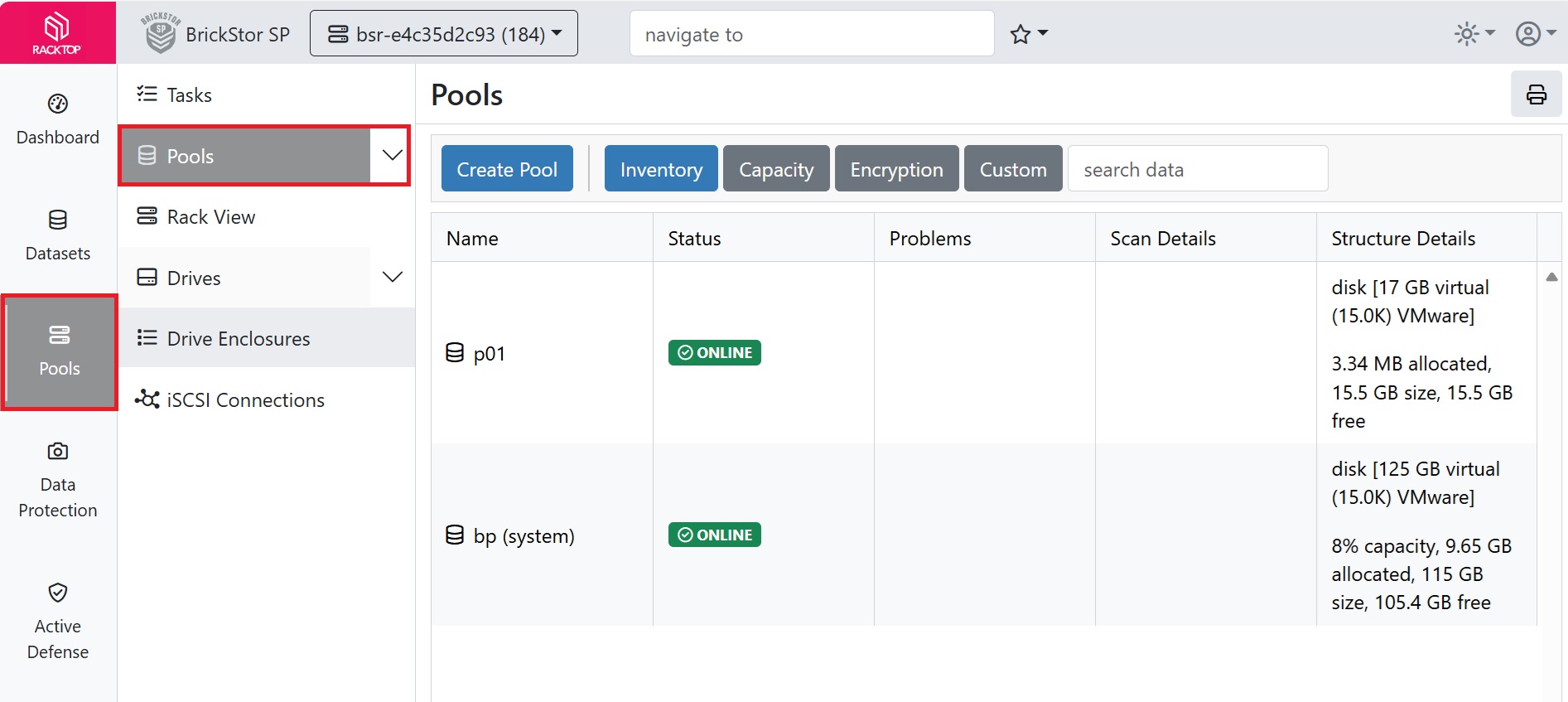Select iSCSI Connections menu item
Image resolution: width=1568 pixels, height=702 pixels.
[x=245, y=400]
